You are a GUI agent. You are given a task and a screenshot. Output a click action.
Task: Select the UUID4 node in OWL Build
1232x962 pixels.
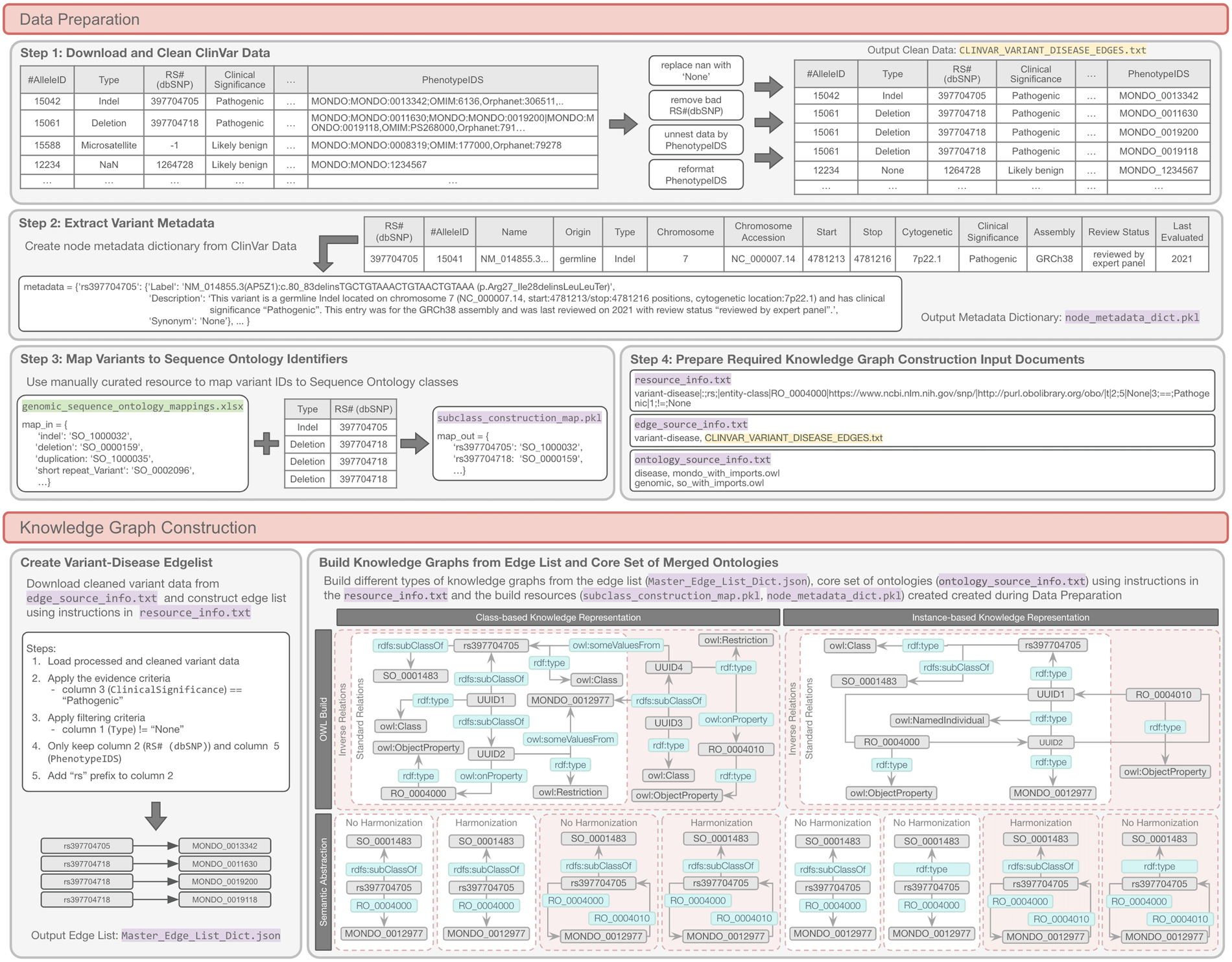click(x=668, y=667)
